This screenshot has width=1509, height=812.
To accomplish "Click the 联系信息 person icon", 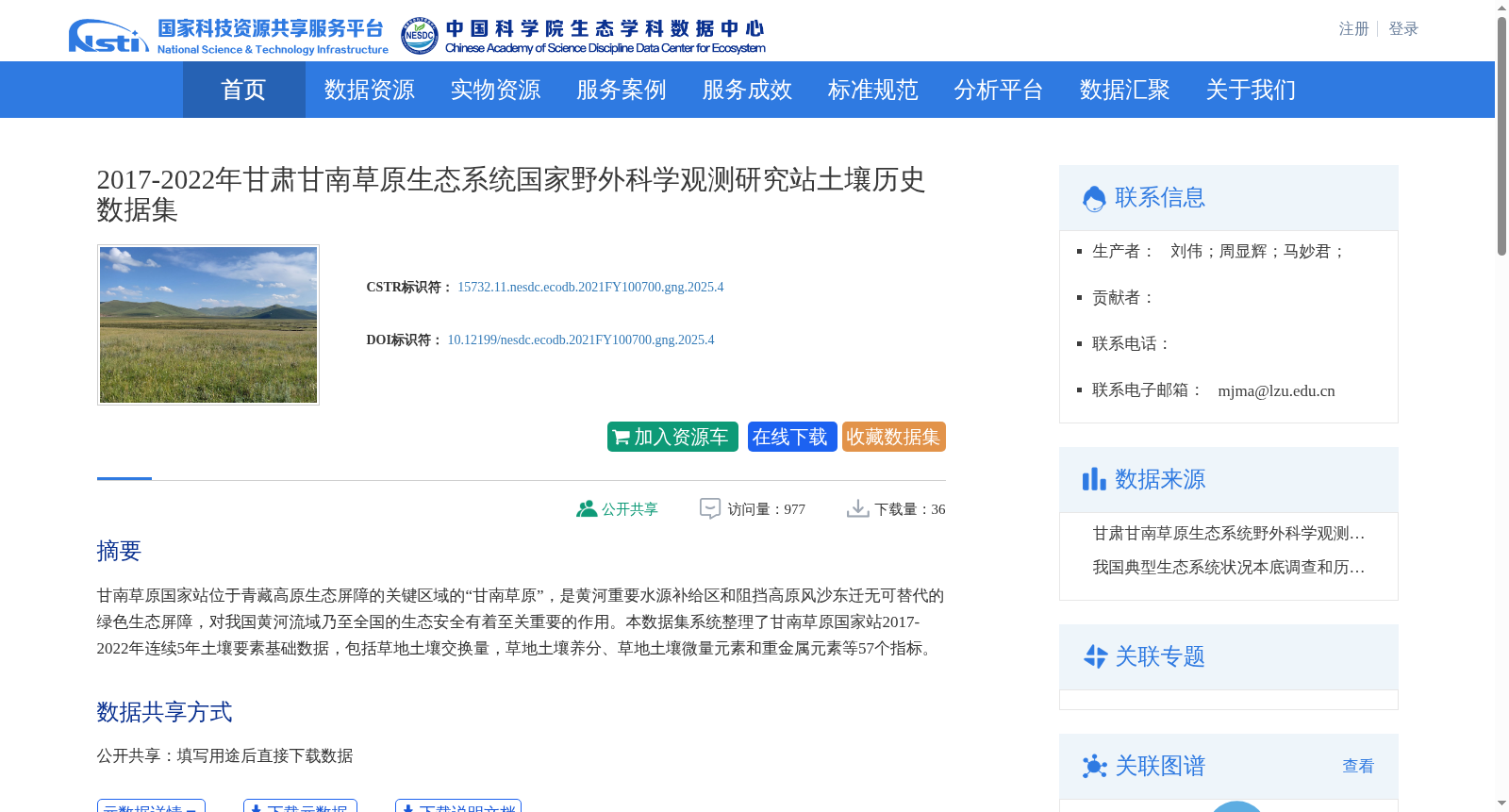I will click(1094, 198).
